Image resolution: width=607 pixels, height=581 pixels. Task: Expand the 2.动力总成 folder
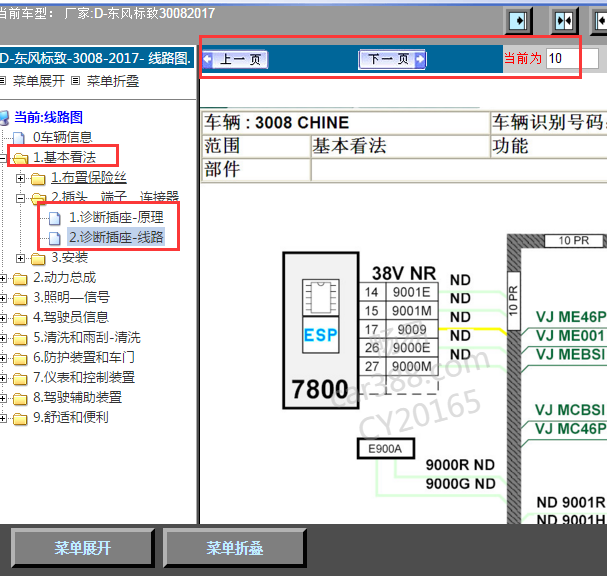point(3,278)
